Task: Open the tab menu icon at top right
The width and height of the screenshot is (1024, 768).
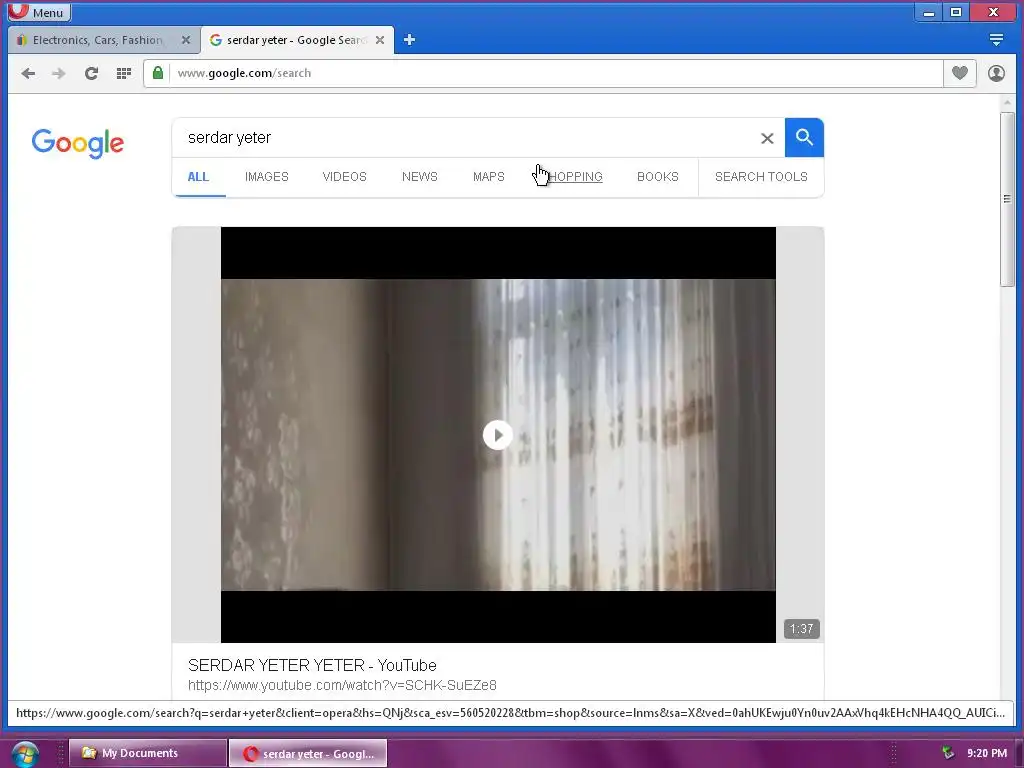Action: pyautogui.click(x=996, y=40)
